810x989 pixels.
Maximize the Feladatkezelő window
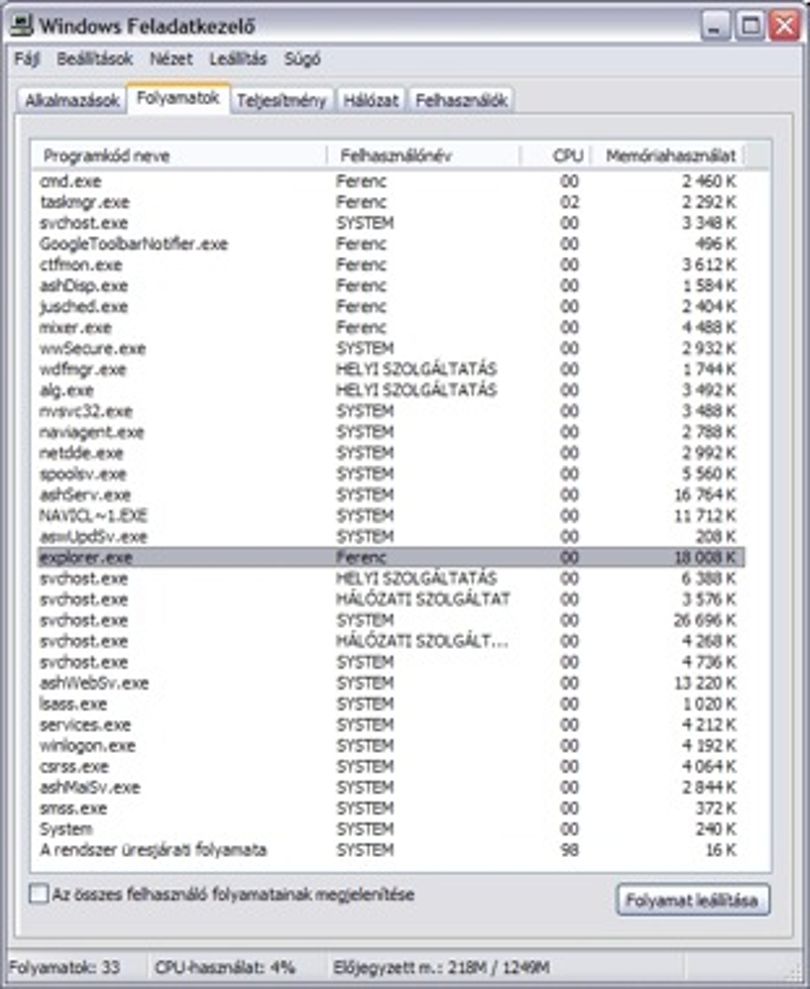pyautogui.click(x=750, y=26)
